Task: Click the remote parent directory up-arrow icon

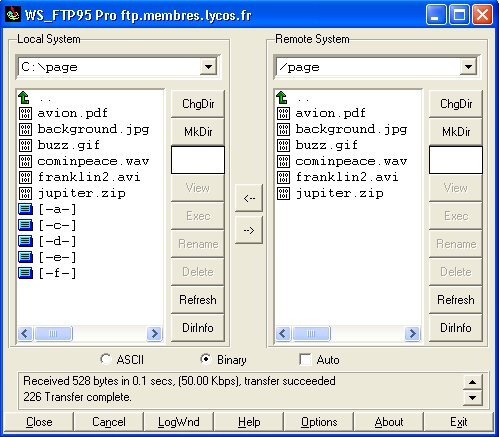Action: pyautogui.click(x=282, y=97)
